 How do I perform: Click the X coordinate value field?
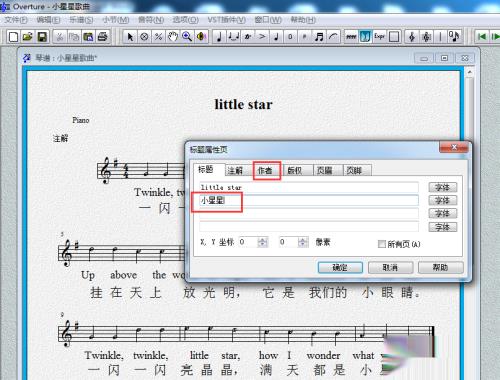[248, 242]
